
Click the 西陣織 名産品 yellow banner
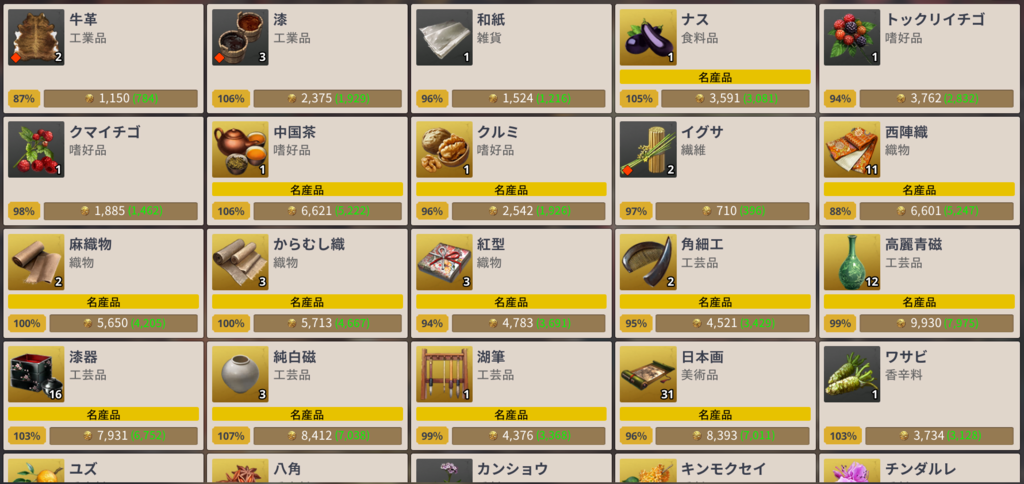click(x=920, y=189)
